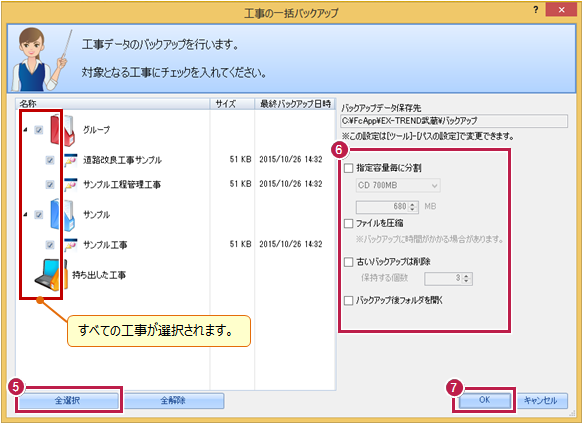
Task: Collapse the グループ tree node
Action: pyautogui.click(x=25, y=130)
